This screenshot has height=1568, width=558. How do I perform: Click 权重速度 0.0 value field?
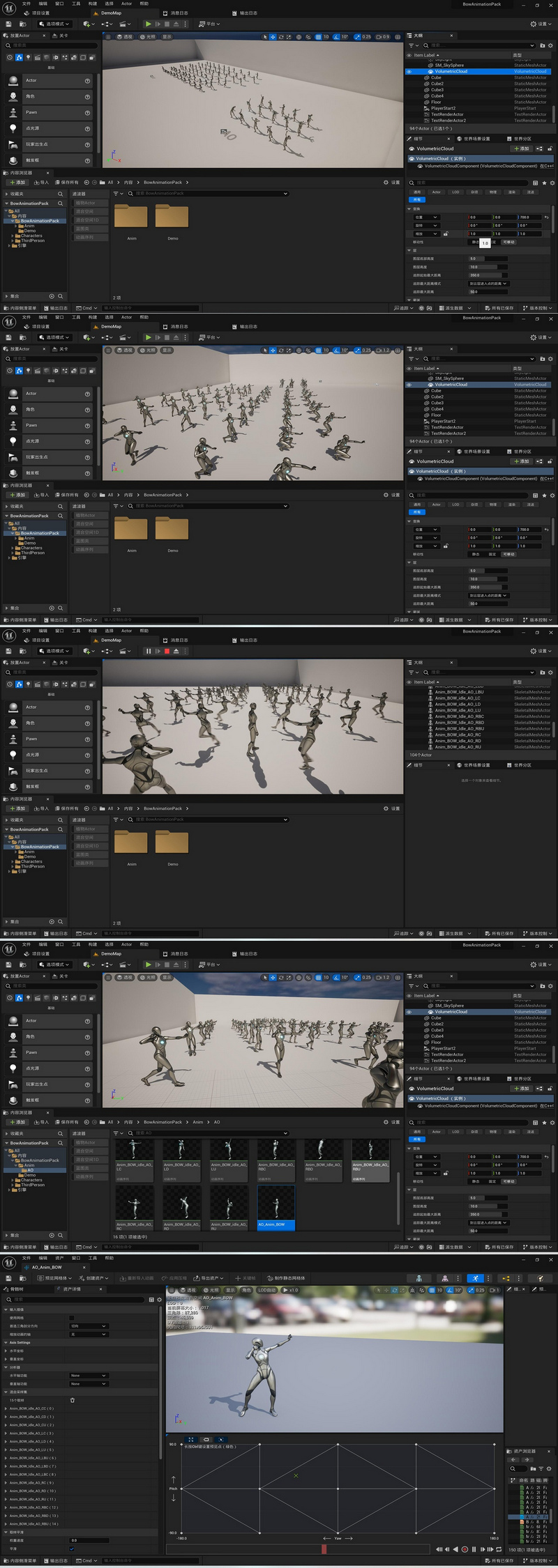coord(89,1540)
